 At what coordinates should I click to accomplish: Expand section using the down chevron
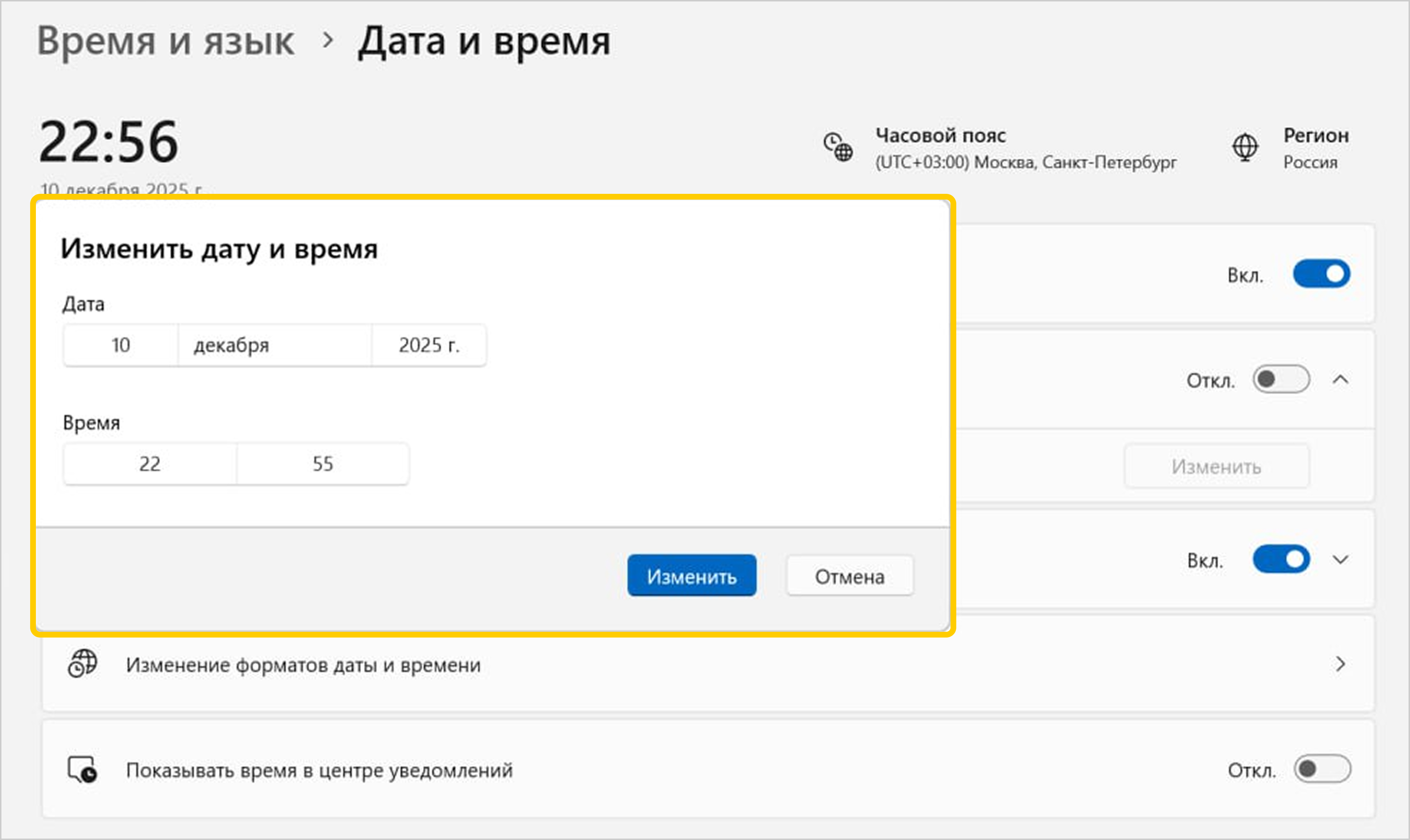click(1340, 560)
